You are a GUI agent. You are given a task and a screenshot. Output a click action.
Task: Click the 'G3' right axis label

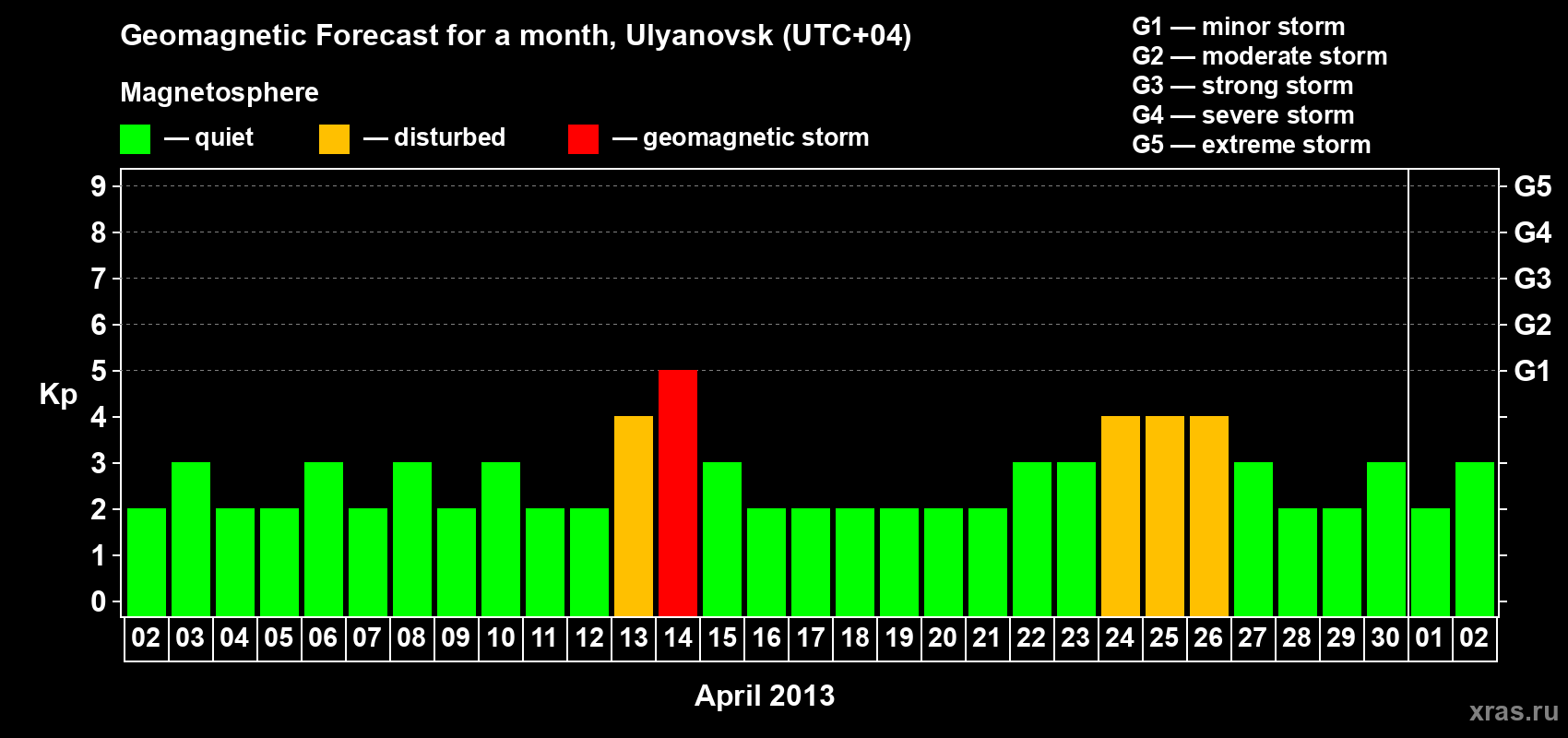[x=1533, y=279]
